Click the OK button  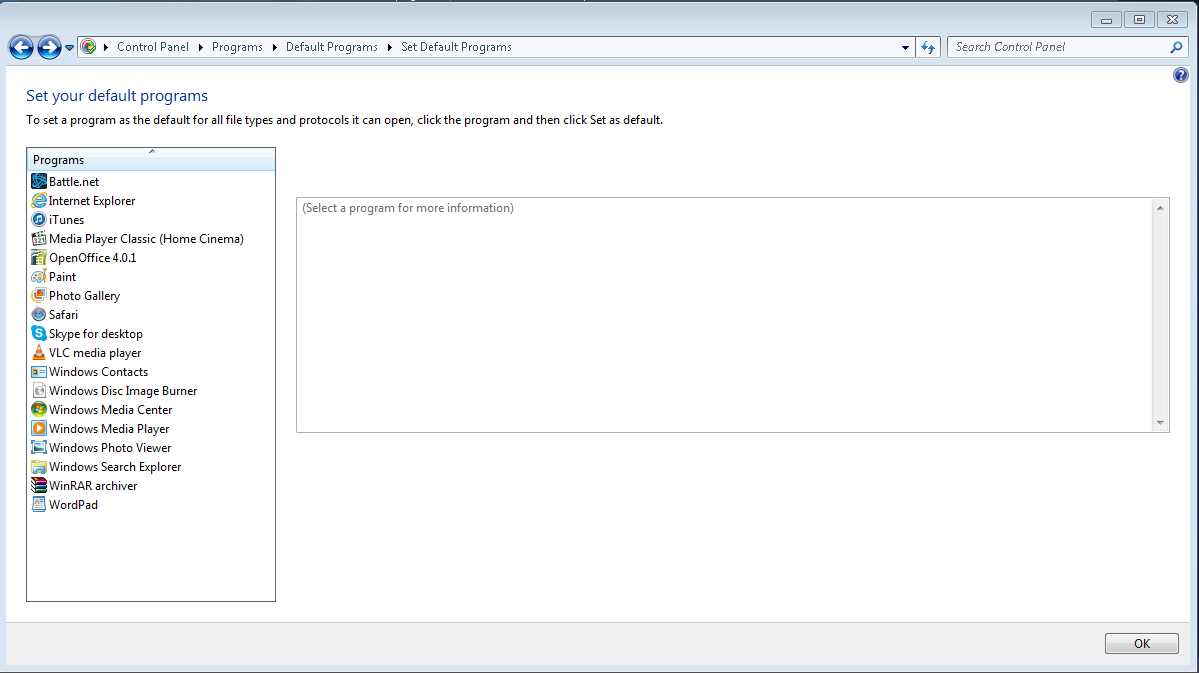pos(1142,644)
